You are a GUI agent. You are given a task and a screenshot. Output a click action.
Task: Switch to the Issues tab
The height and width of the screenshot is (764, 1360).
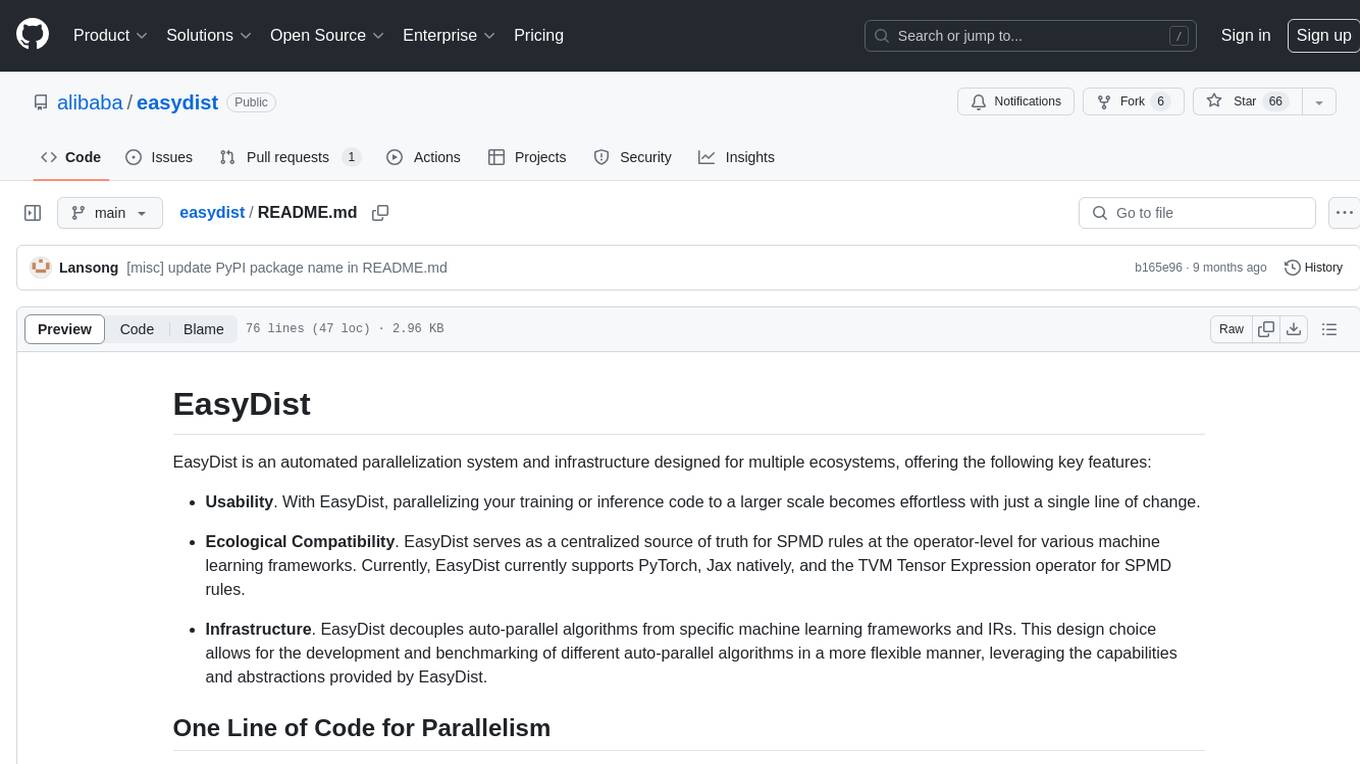tap(159, 157)
